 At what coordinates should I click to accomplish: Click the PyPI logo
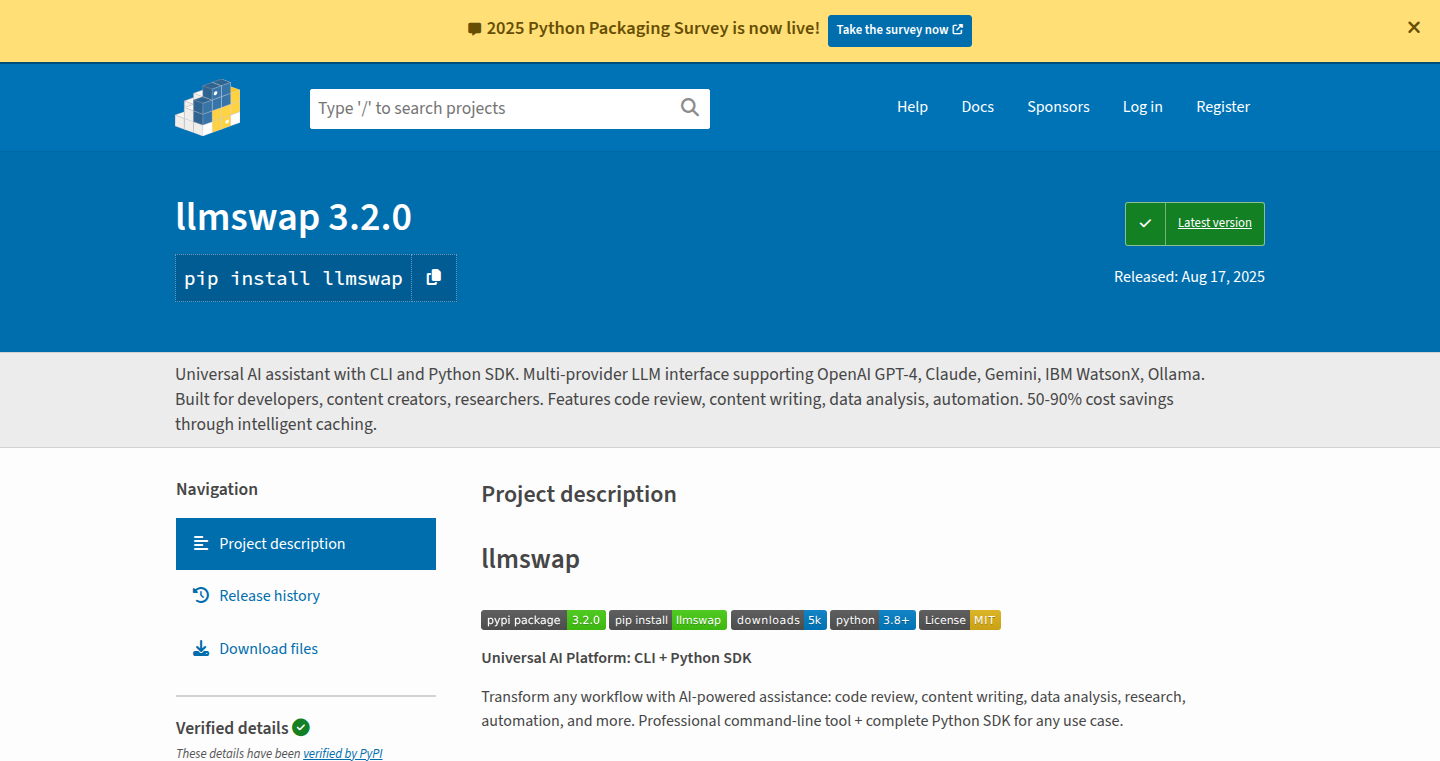click(x=207, y=107)
